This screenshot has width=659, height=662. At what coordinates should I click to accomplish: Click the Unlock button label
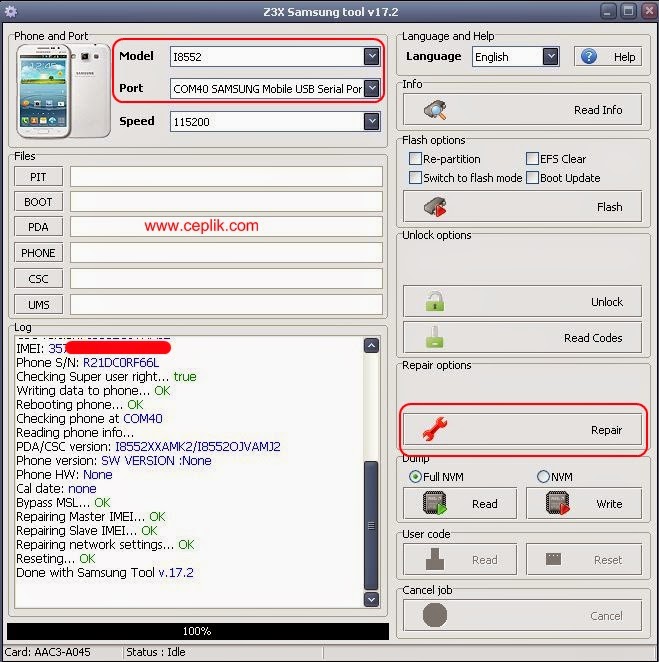click(607, 302)
